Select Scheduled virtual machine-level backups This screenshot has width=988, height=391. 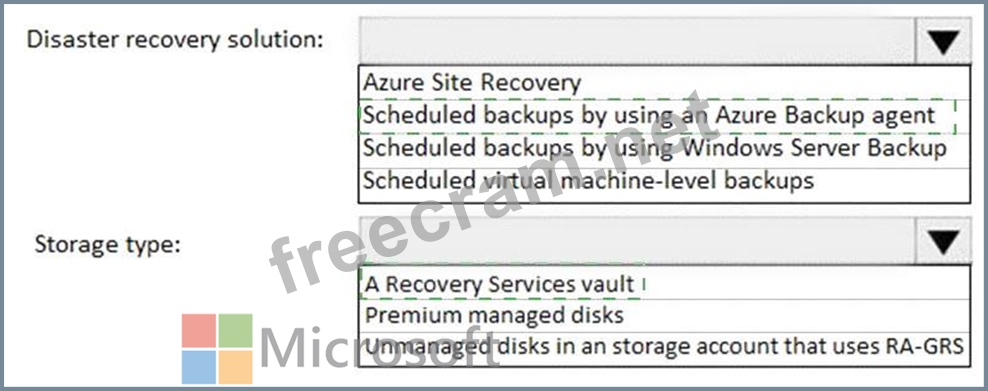coord(664,183)
